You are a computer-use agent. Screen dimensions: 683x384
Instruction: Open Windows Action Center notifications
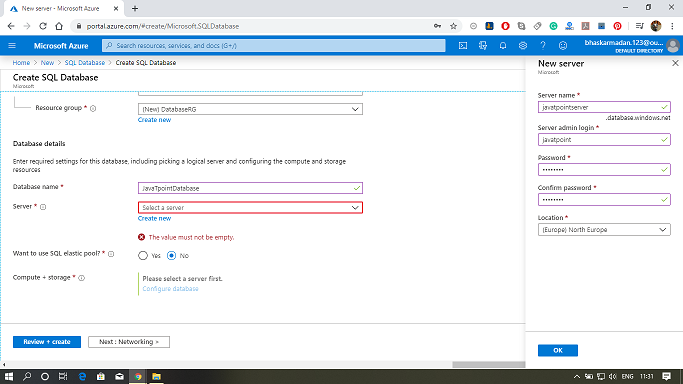coord(666,377)
